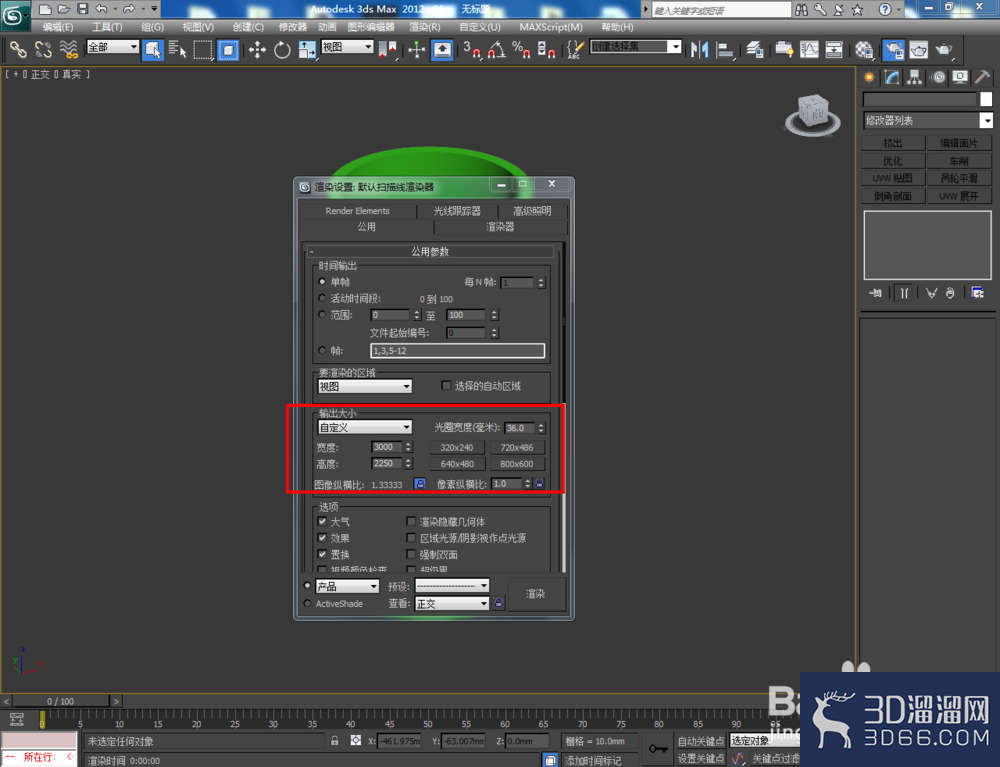Click the Mirror tool icon
This screenshot has width=1000, height=767.
tap(700, 50)
